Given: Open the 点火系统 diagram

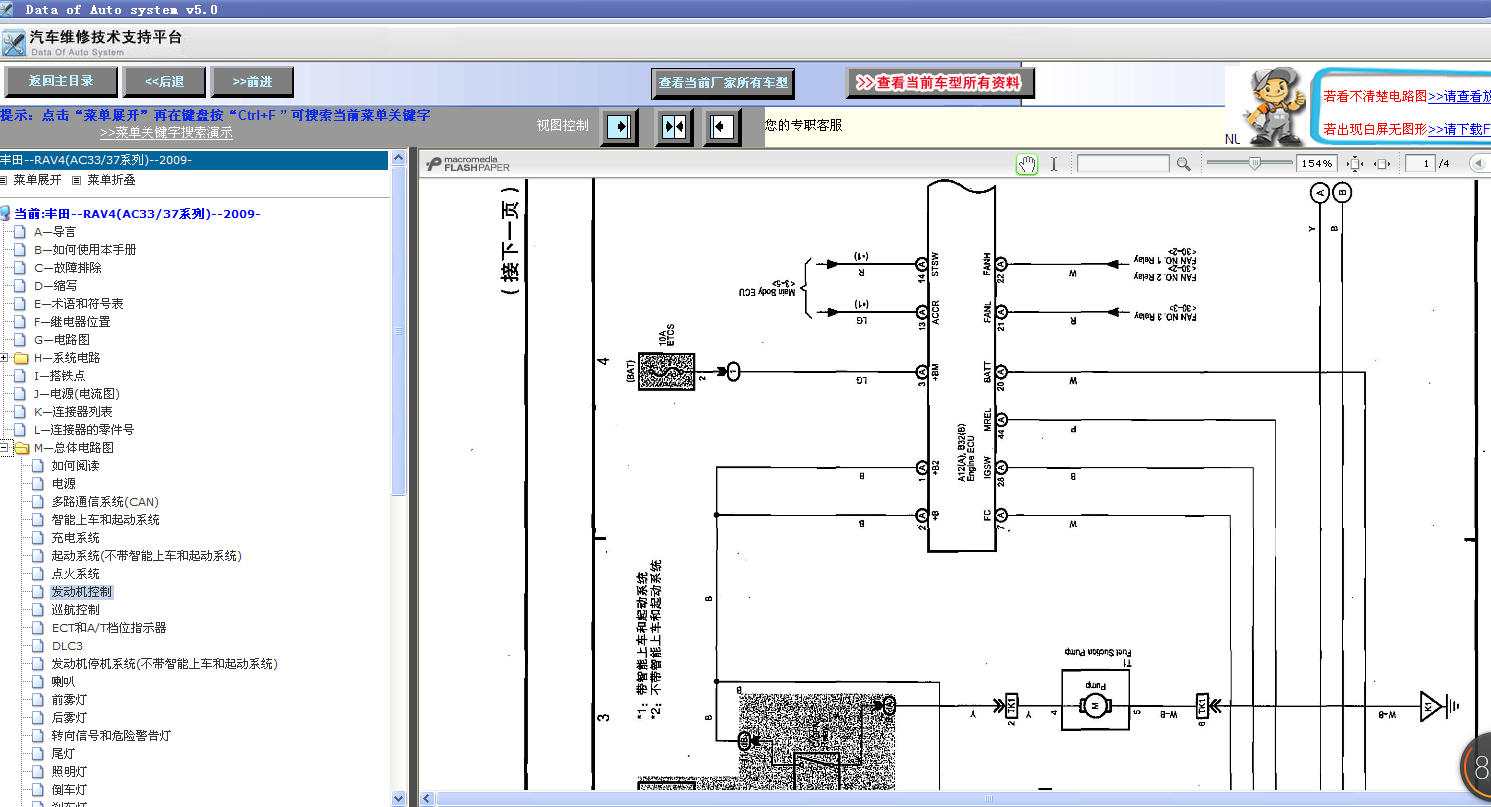Looking at the screenshot, I should (76, 574).
